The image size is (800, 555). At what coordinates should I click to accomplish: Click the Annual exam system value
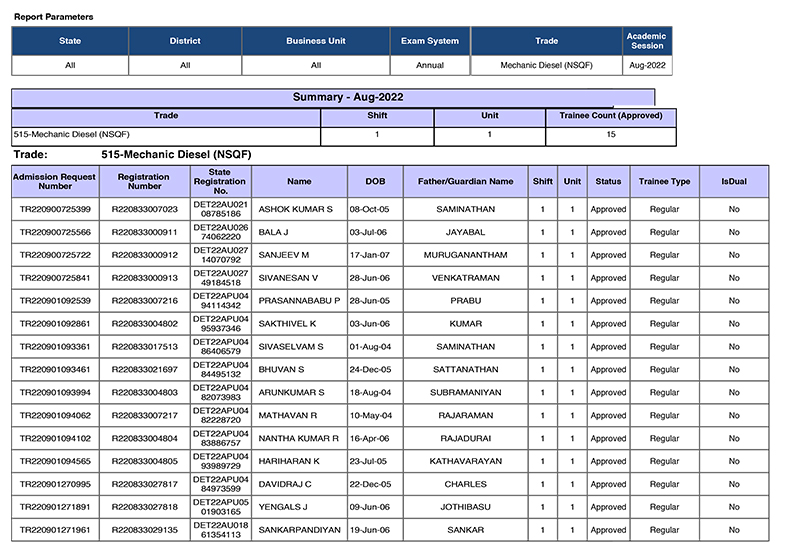tap(430, 65)
